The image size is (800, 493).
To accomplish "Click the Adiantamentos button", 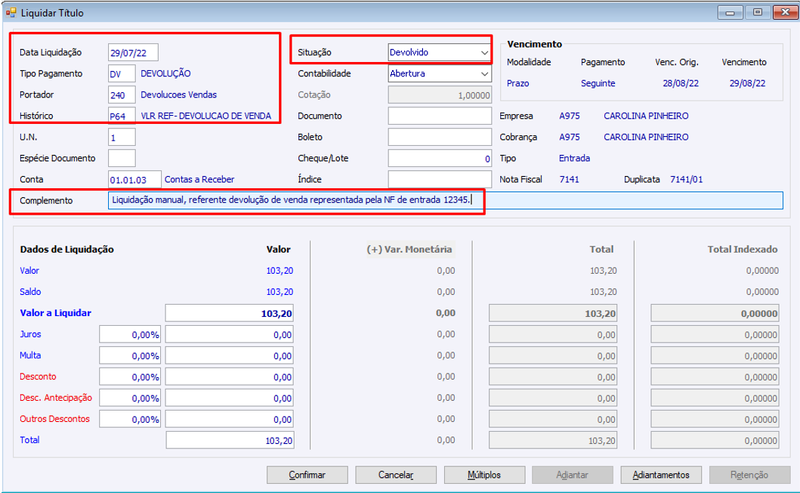I will pos(661,475).
